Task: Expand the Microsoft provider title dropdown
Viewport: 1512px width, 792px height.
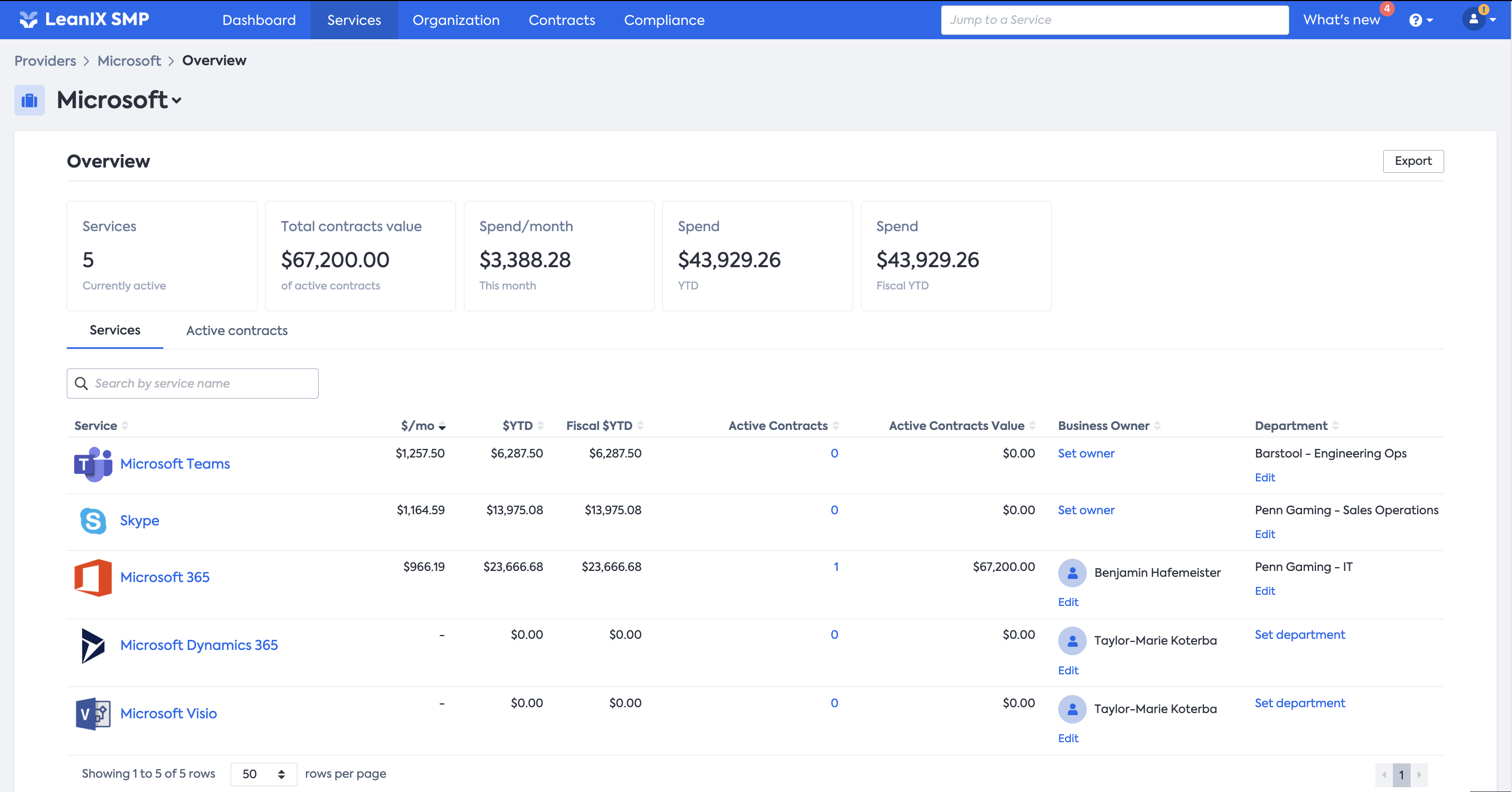Action: tap(177, 100)
